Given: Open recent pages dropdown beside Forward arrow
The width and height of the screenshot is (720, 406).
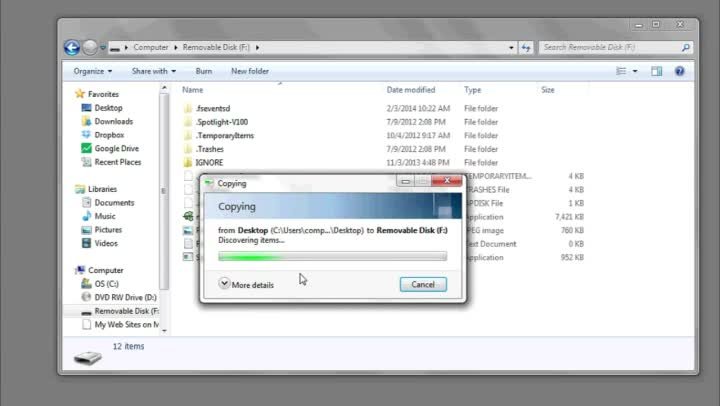Looking at the screenshot, I should [x=103, y=47].
